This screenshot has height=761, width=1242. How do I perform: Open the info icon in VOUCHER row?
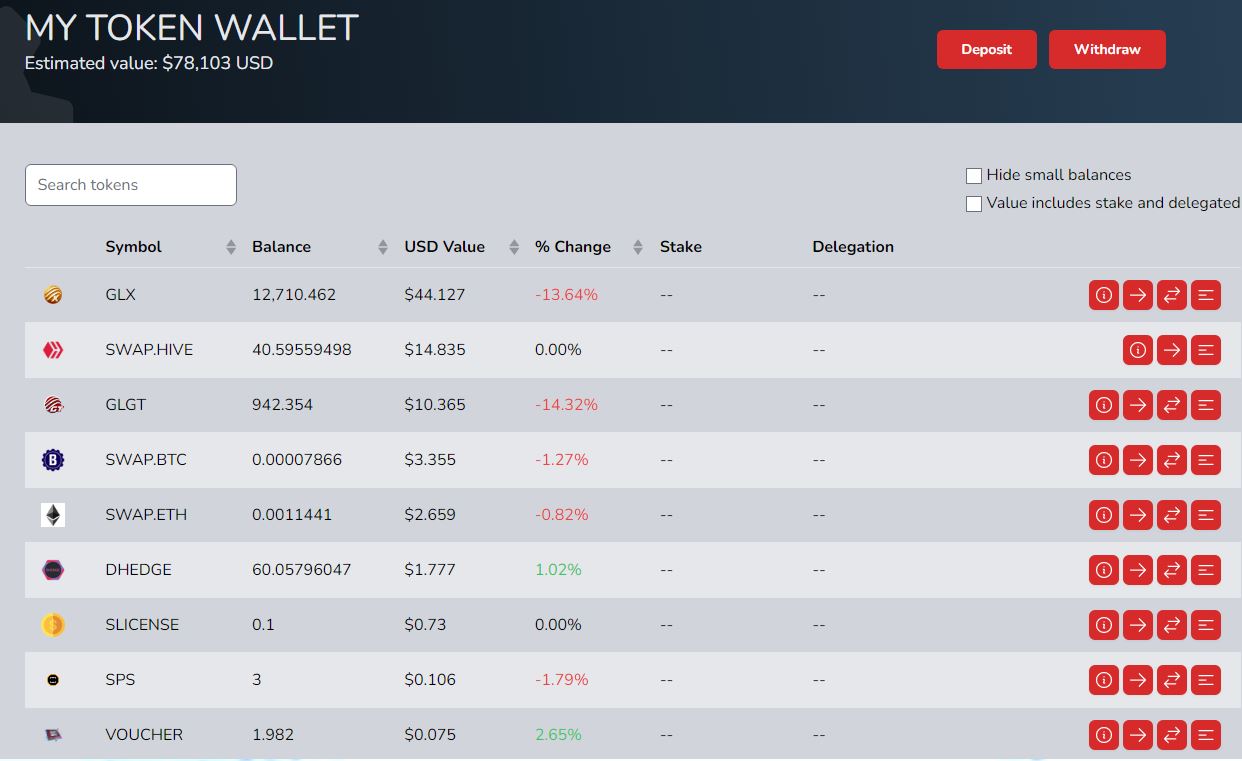coord(1104,735)
